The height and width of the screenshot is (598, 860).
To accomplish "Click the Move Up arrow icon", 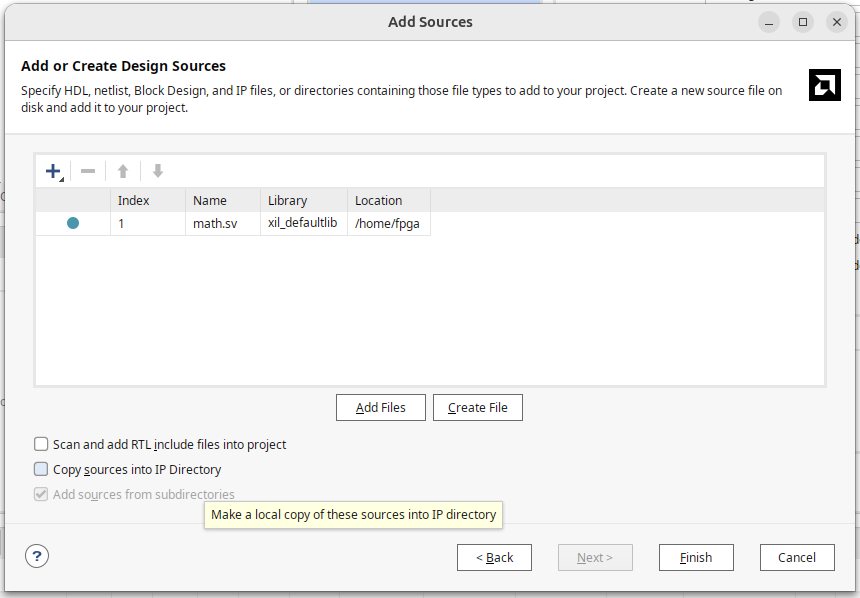I will [x=123, y=171].
